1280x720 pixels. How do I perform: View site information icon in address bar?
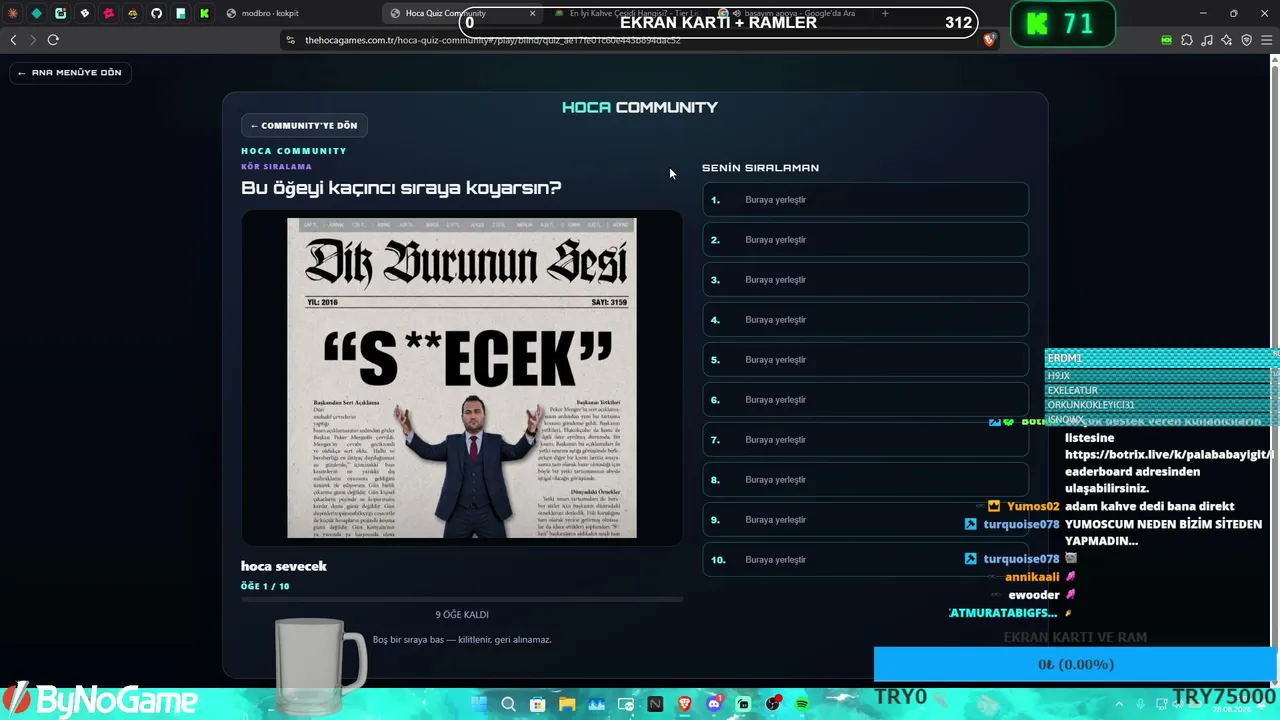(291, 40)
